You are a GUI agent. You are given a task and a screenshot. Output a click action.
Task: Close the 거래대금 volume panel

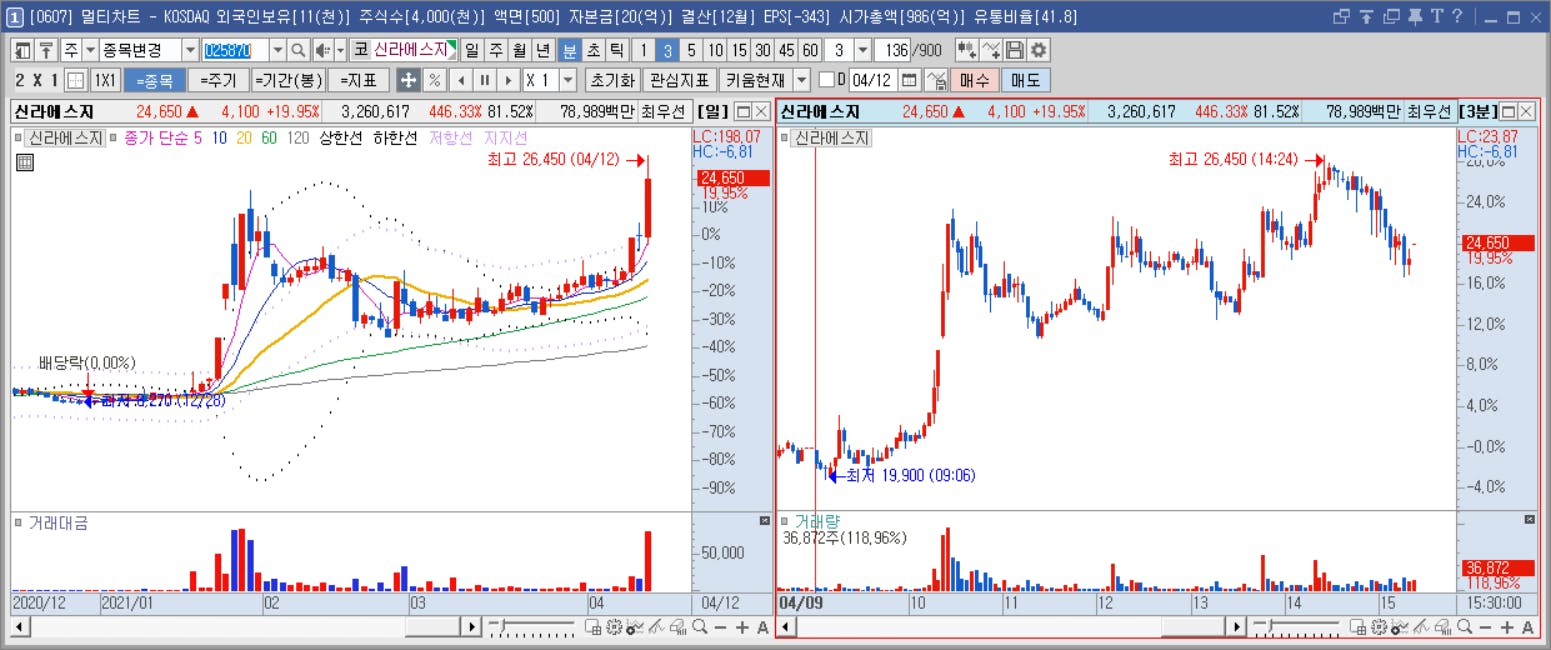765,521
